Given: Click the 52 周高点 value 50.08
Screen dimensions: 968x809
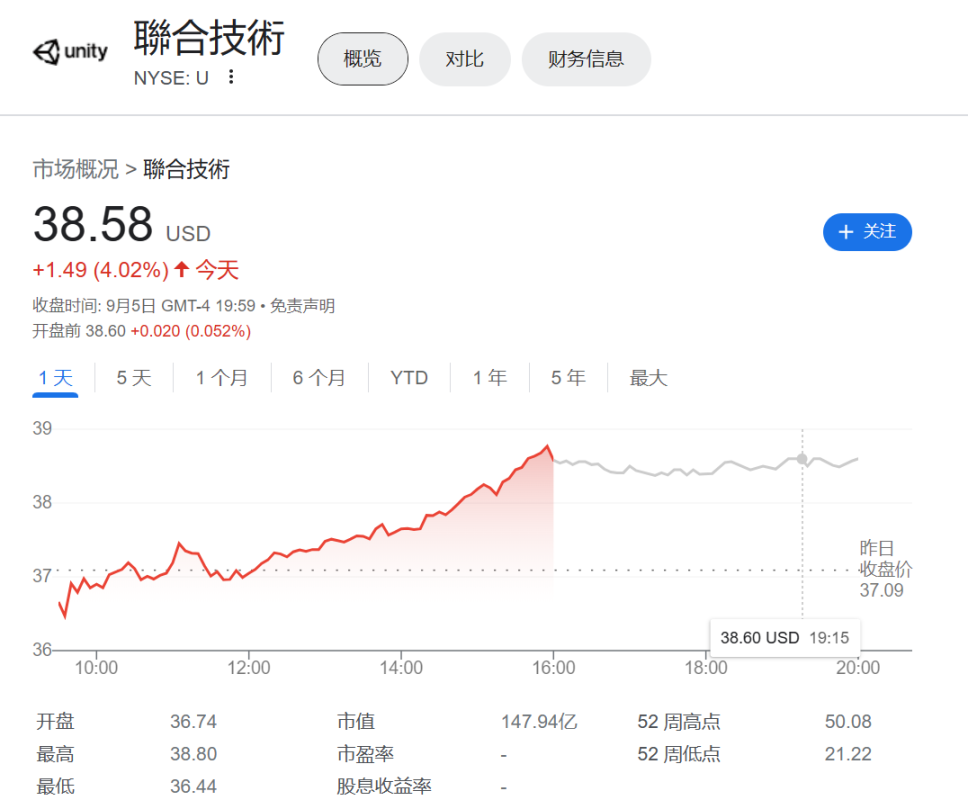Looking at the screenshot, I should pyautogui.click(x=848, y=721).
